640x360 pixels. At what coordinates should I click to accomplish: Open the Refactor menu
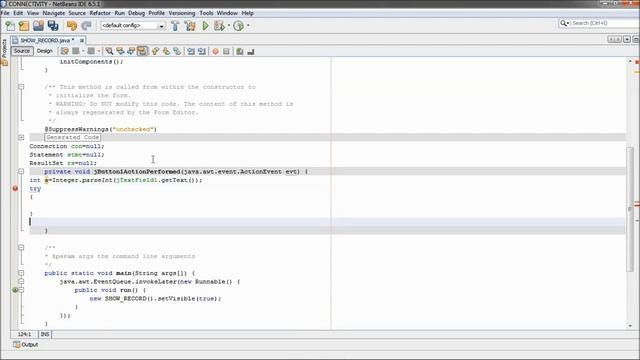coord(100,13)
